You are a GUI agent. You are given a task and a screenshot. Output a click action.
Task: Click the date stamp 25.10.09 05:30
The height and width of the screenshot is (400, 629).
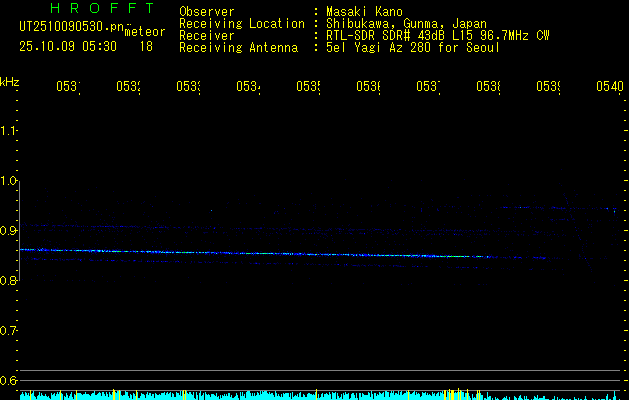[x=68, y=47]
